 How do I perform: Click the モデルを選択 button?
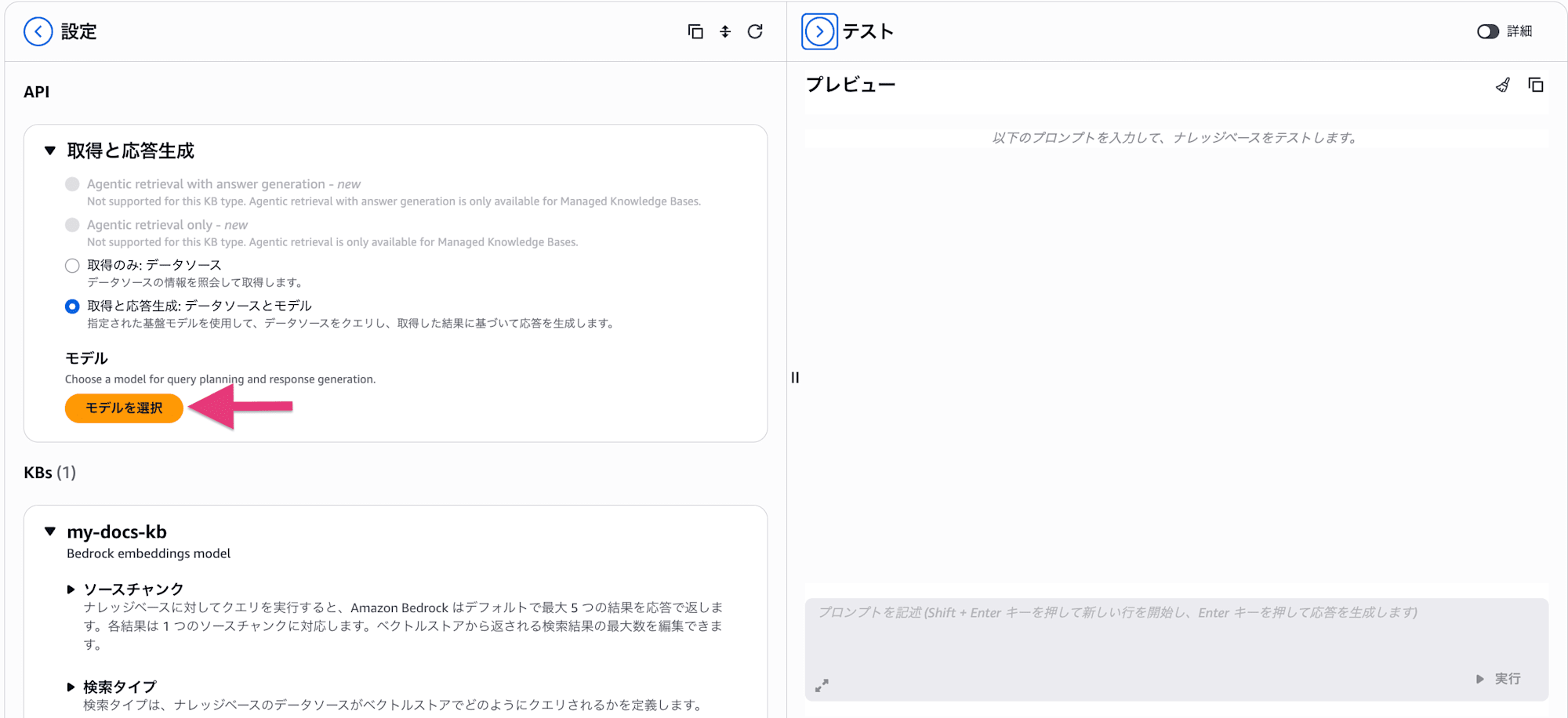(124, 408)
